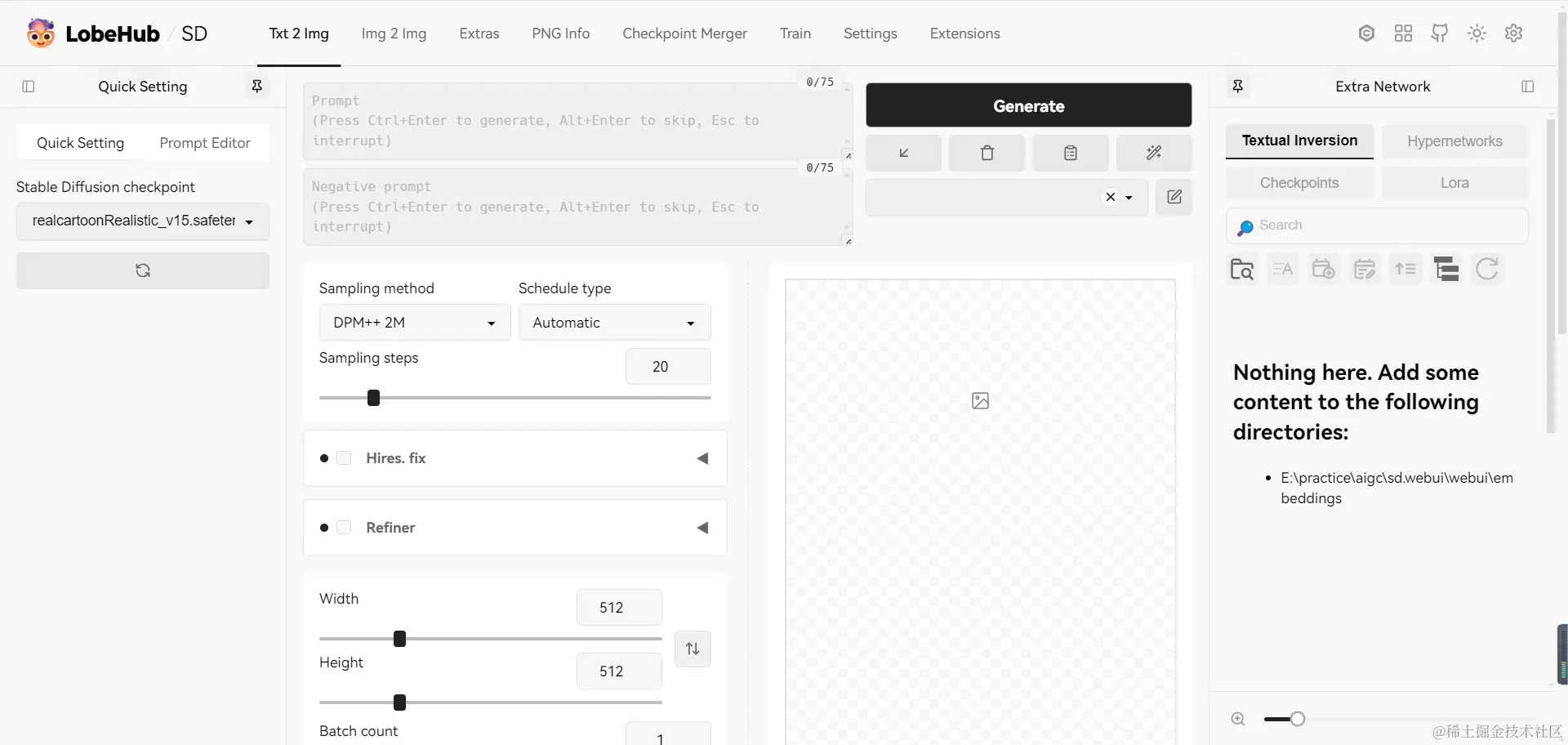Image resolution: width=1568 pixels, height=745 pixels.
Task: Open the Train tab
Action: [795, 33]
